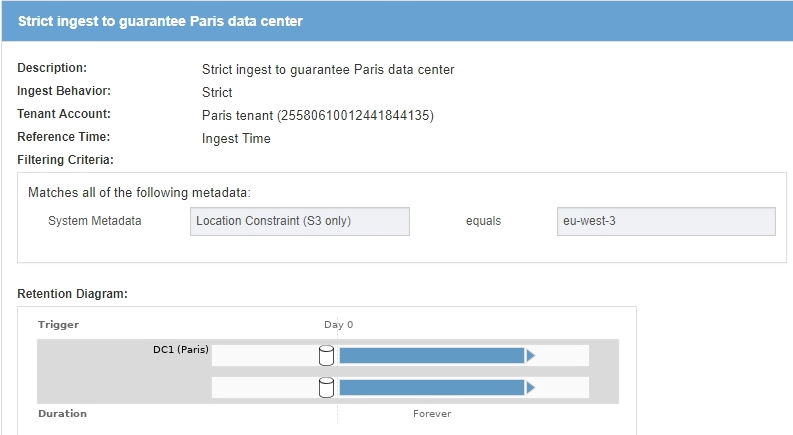The height and width of the screenshot is (435, 793).
Task: Click the Strict ingest behavior value
Action: click(x=217, y=92)
